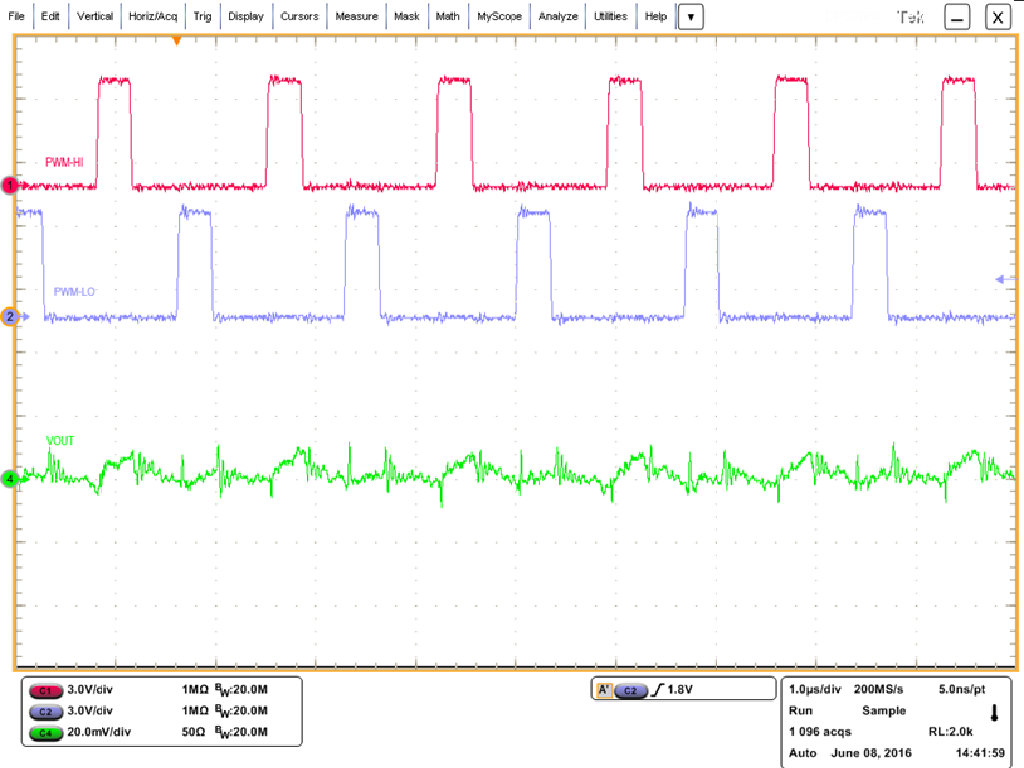Click the A' trigger source icon
This screenshot has height=768, width=1024.
click(604, 689)
